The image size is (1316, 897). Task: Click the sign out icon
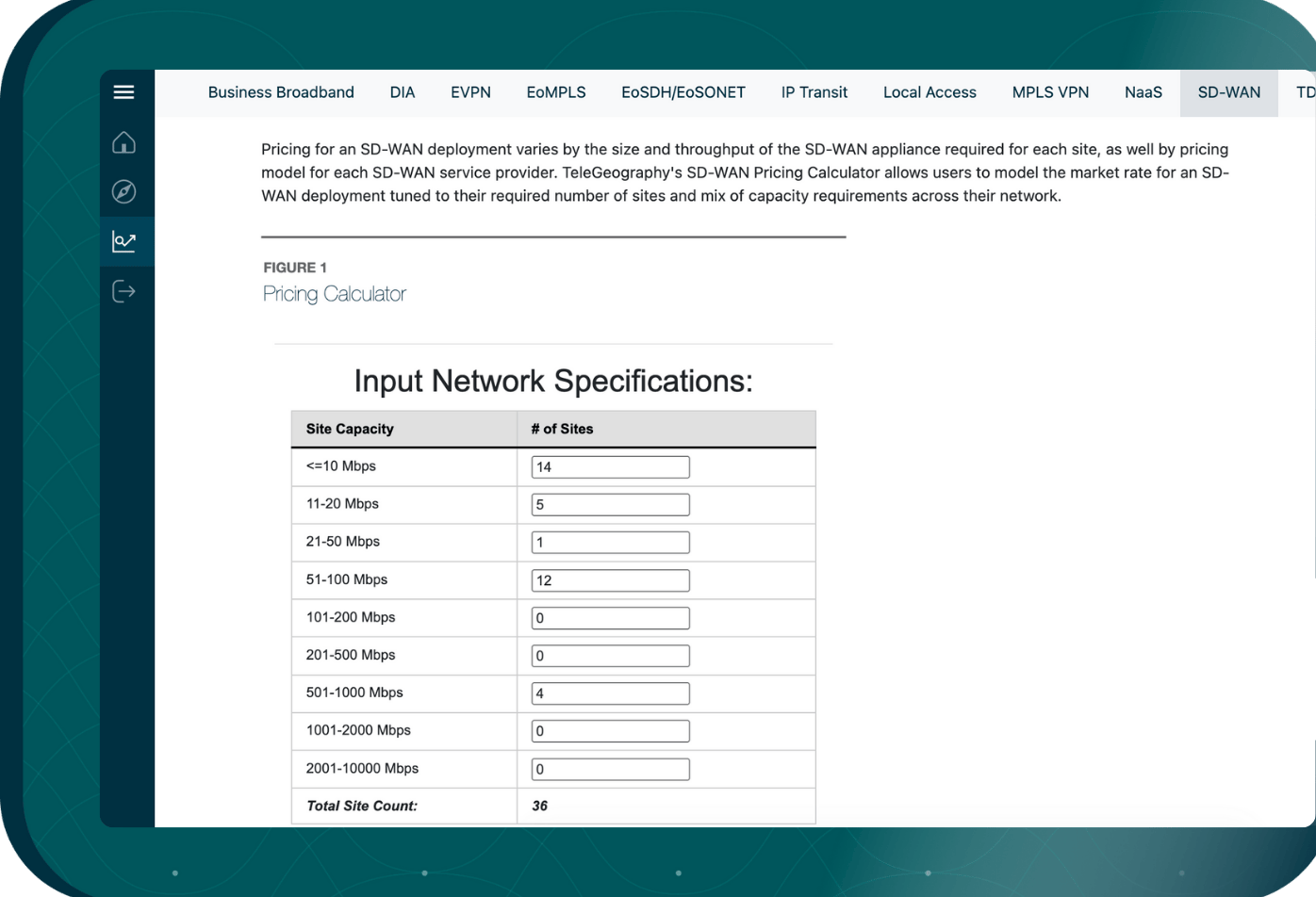coord(123,291)
